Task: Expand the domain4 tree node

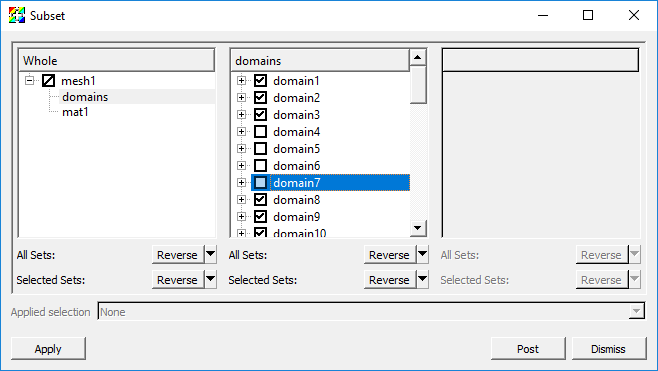Action: (x=241, y=132)
